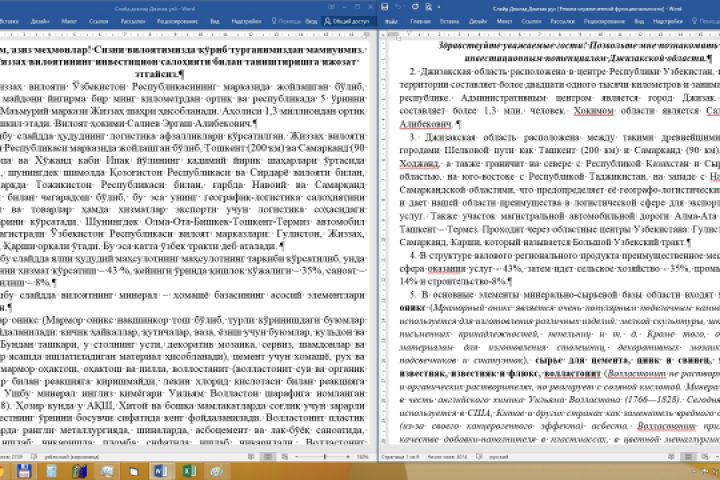Open Вид tab in right Word window
The width and height of the screenshot is (720, 480).
[x=639, y=21]
